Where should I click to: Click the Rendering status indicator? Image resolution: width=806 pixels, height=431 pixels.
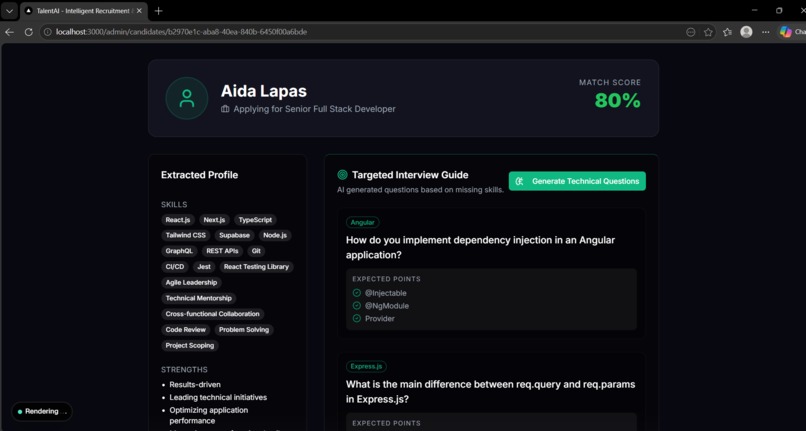[42, 411]
